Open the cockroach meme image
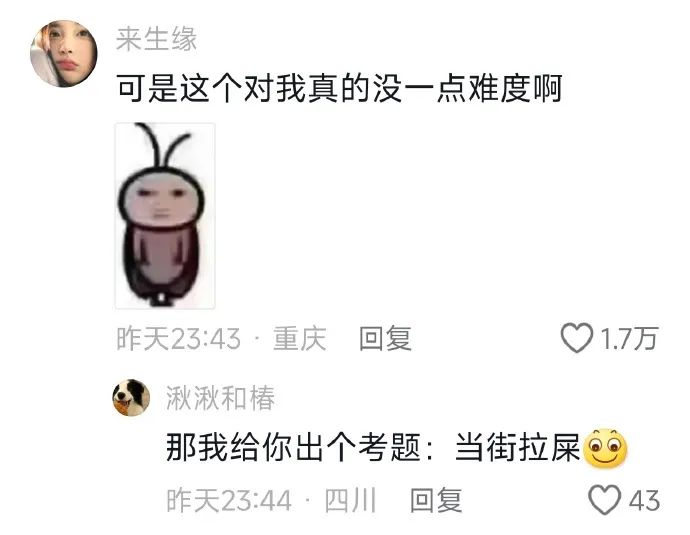The image size is (690, 535). coord(165,216)
